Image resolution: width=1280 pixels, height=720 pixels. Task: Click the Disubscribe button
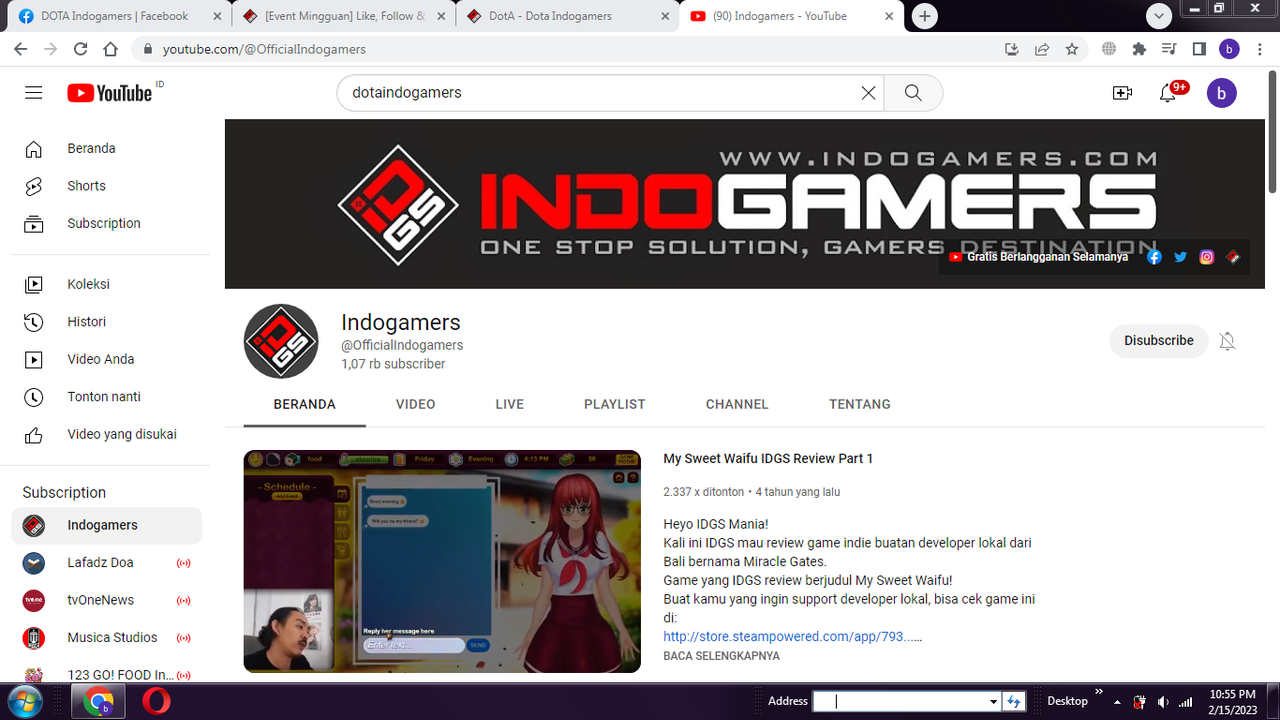tap(1158, 341)
